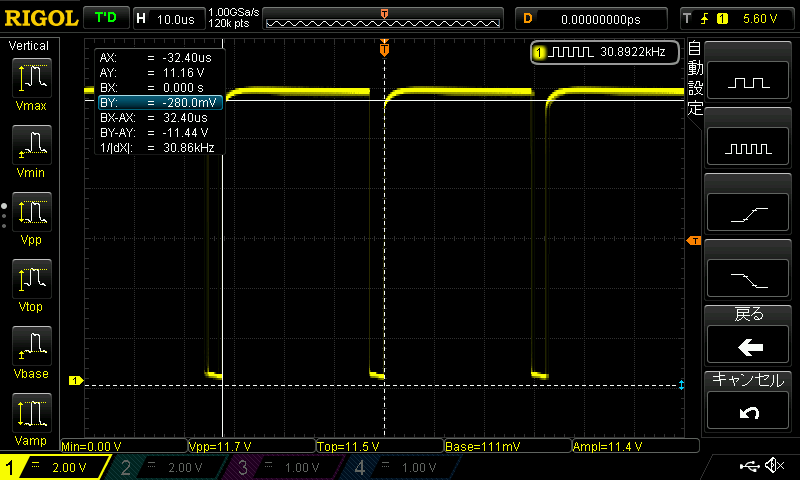
Task: Click the Base=111mV measurement result
Action: (508, 446)
